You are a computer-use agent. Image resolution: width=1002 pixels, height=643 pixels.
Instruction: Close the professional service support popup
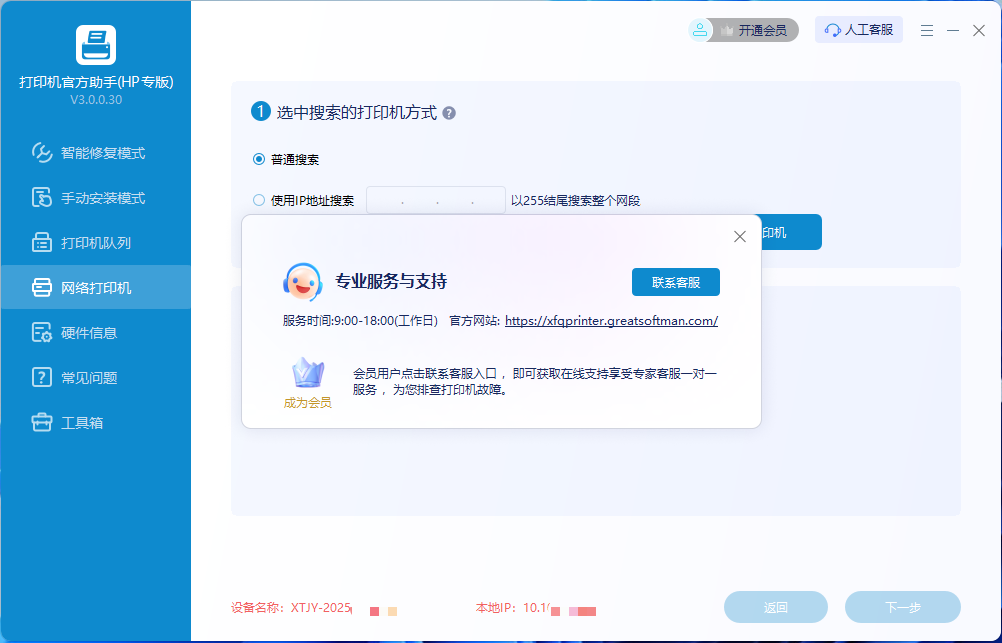pyautogui.click(x=740, y=237)
